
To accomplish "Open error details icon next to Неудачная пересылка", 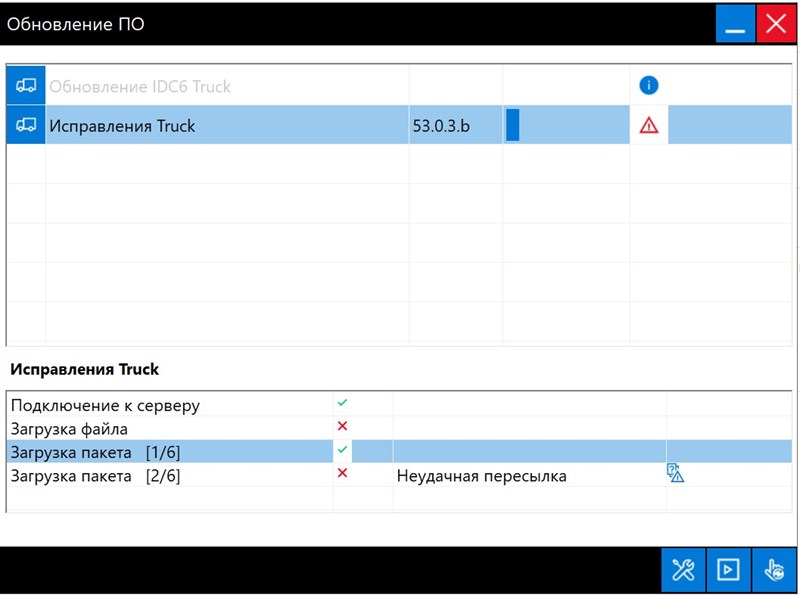I will [676, 475].
